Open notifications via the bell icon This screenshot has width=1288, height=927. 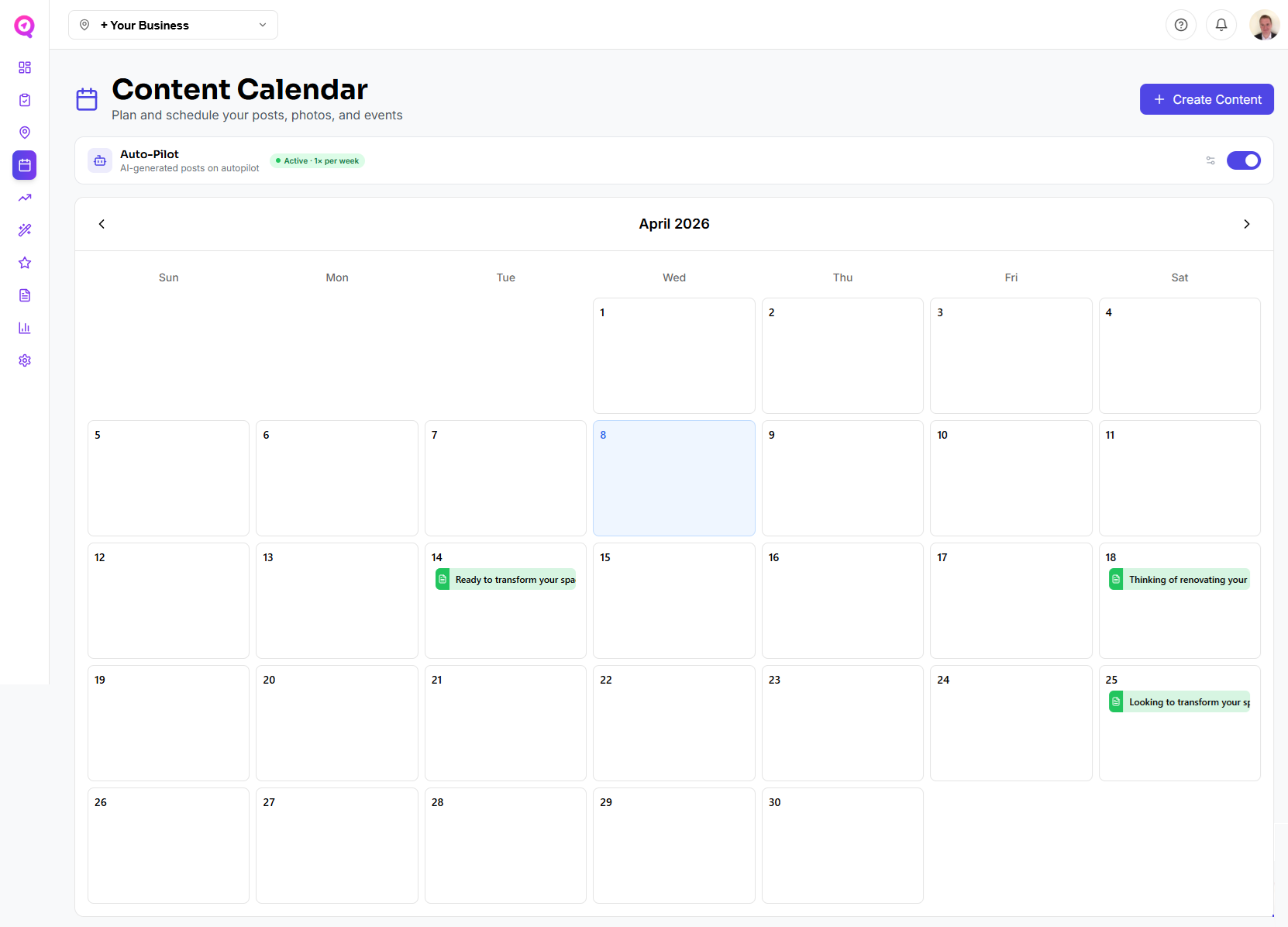coord(1221,25)
